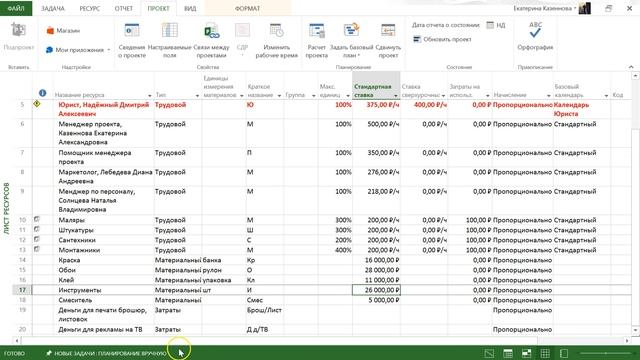This screenshot has height=360, width=640.
Task: Open Макс. единиц filter dropdown
Action: point(348,96)
